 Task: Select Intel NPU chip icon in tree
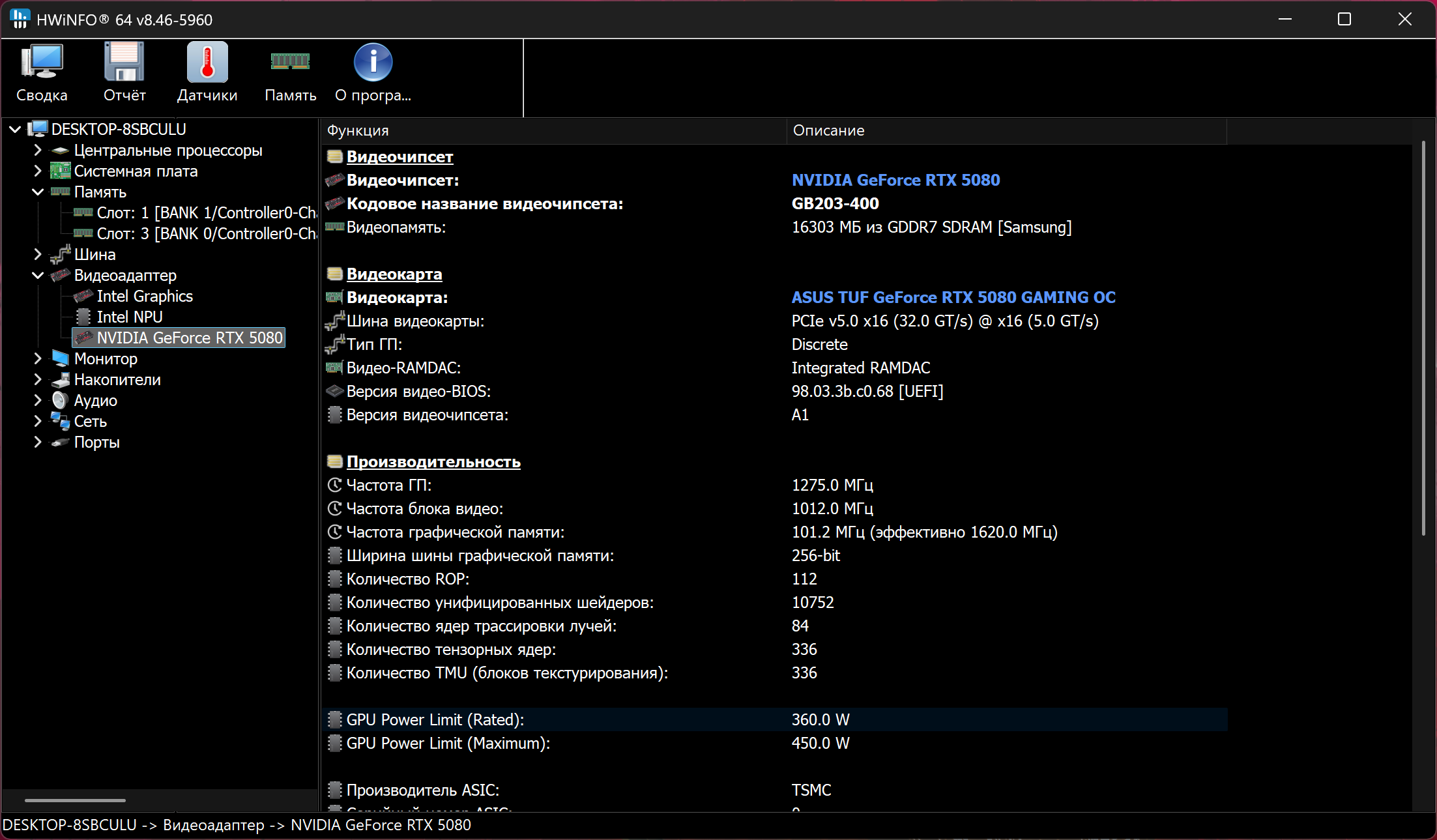(x=83, y=317)
